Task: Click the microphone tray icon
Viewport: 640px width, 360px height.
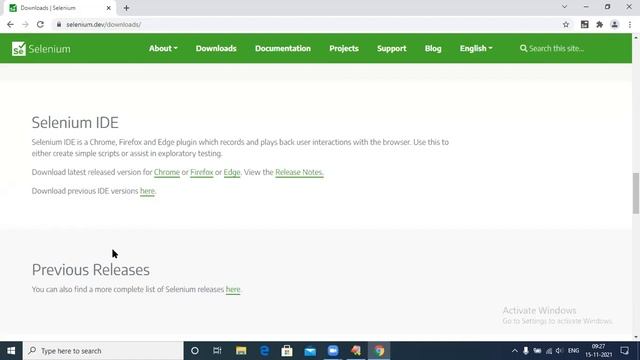Action: tap(526, 351)
